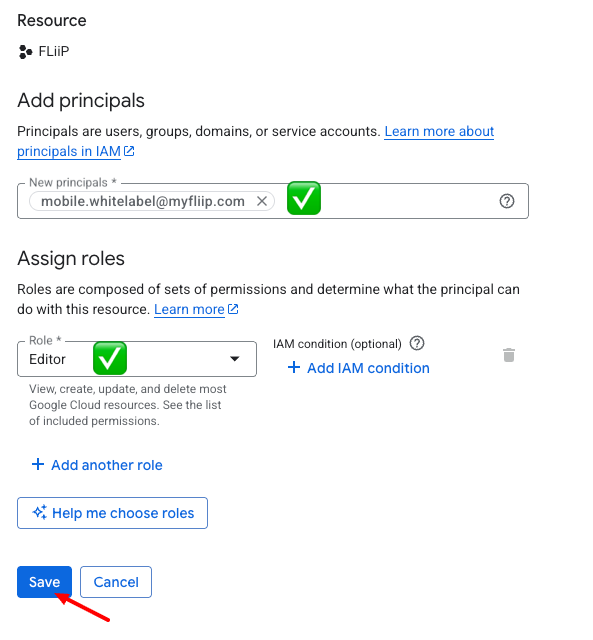This screenshot has height=640, width=593.
Task: Click the FLiiP resource project icon
Action: (x=25, y=52)
